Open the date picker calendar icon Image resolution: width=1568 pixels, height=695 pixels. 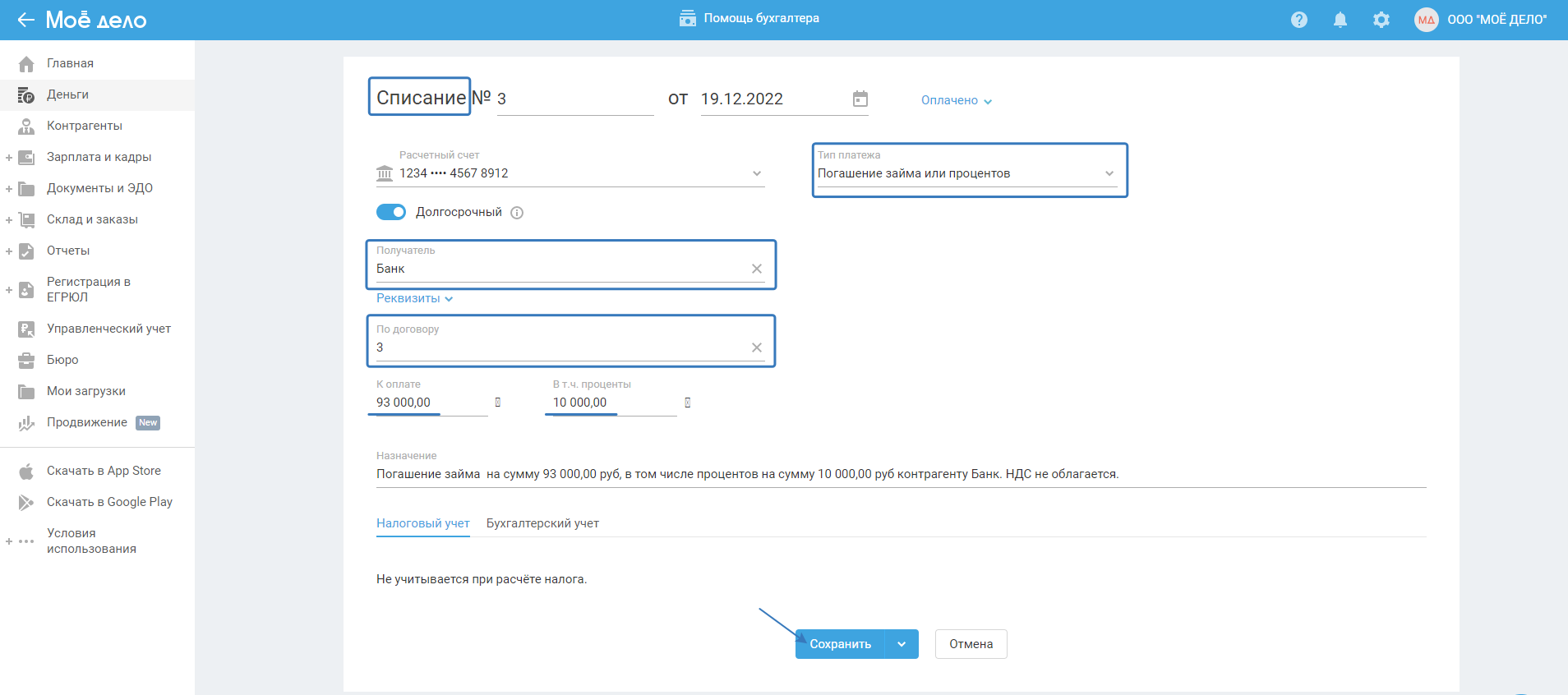point(860,99)
